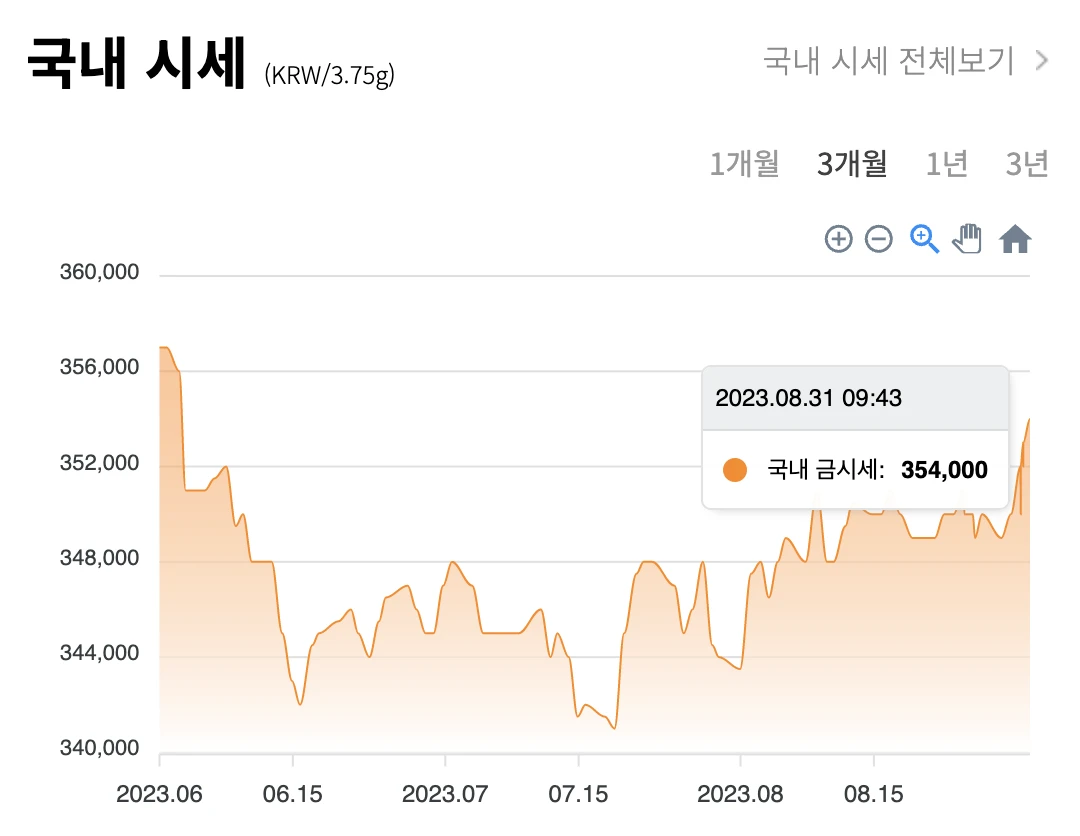Image resolution: width=1080 pixels, height=836 pixels.
Task: Select the 1년 period tab
Action: pos(946,164)
